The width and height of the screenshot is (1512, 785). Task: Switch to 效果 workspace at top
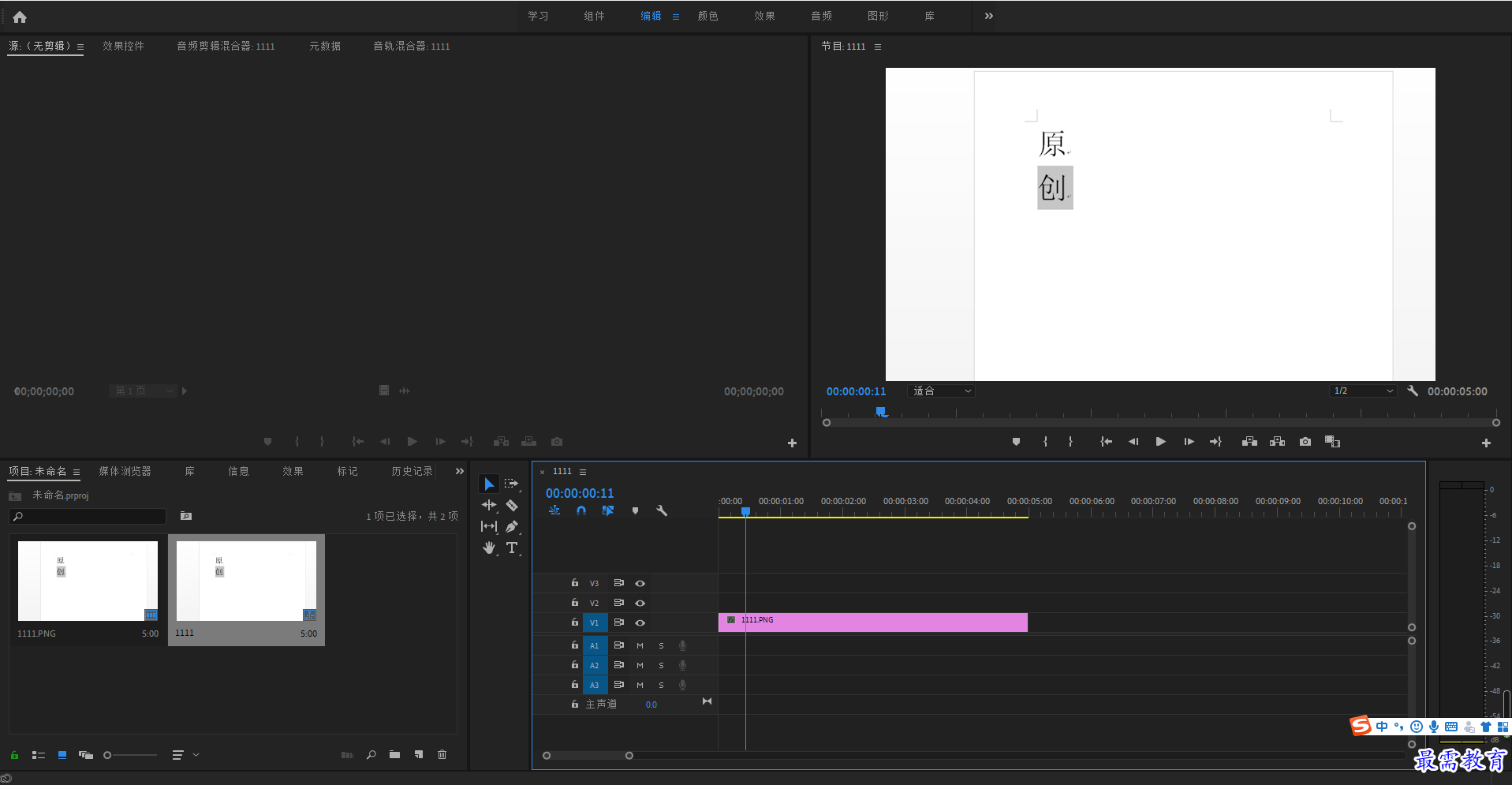pyautogui.click(x=764, y=16)
